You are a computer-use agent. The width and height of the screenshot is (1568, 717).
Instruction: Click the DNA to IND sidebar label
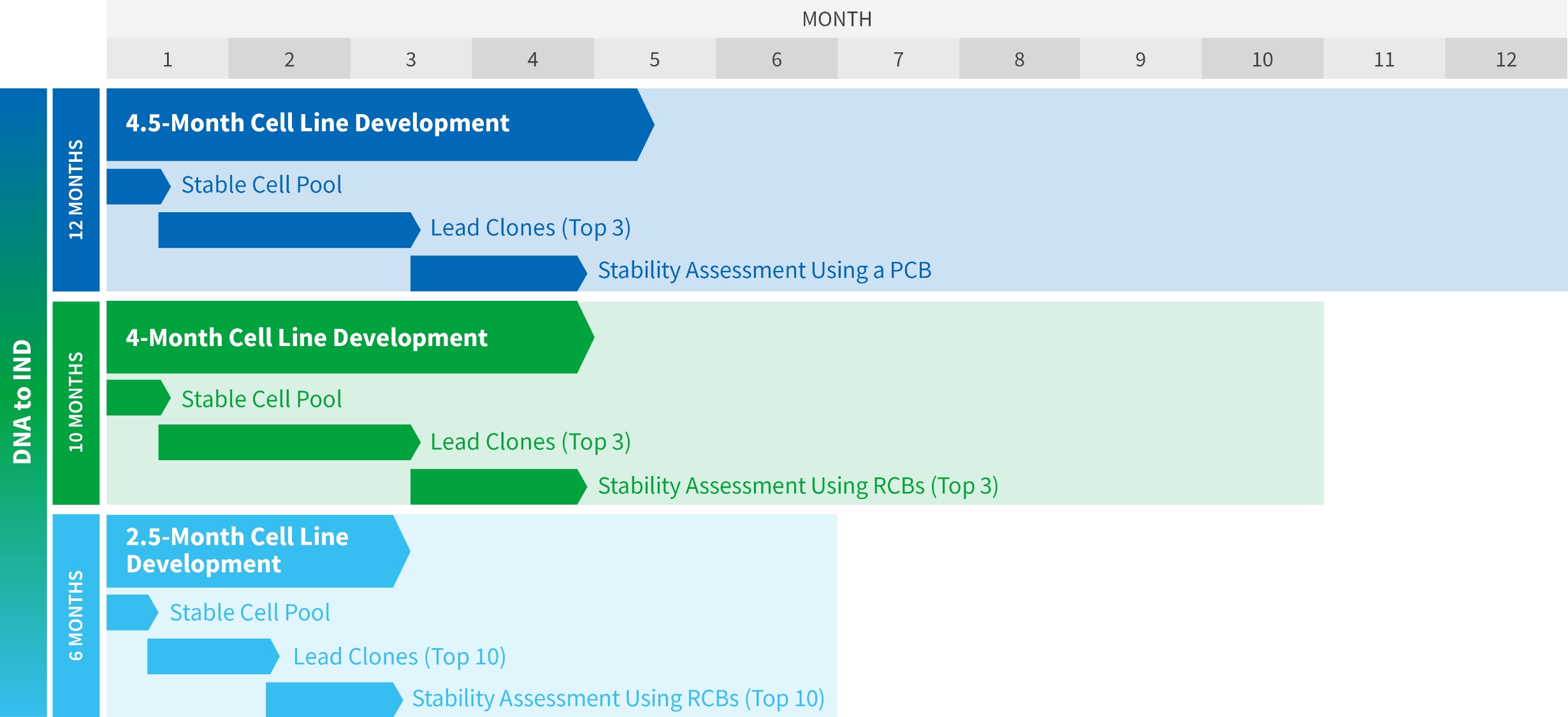[23, 402]
